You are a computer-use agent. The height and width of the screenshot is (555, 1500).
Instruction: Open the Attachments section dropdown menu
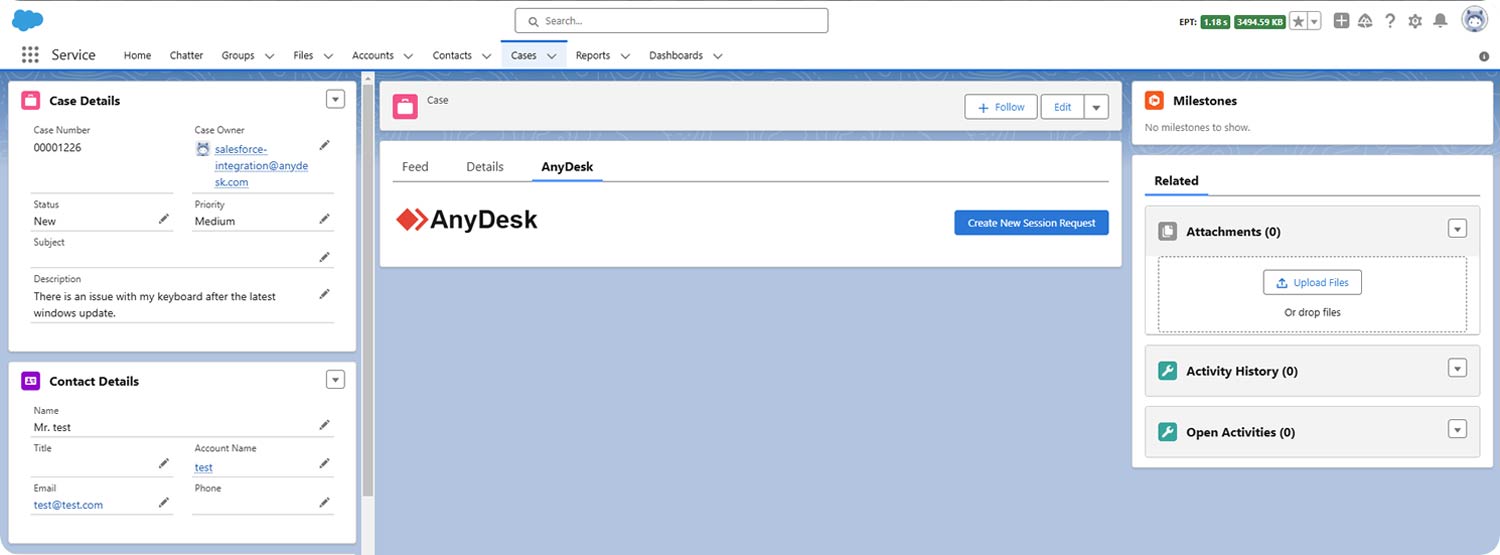pos(1457,229)
